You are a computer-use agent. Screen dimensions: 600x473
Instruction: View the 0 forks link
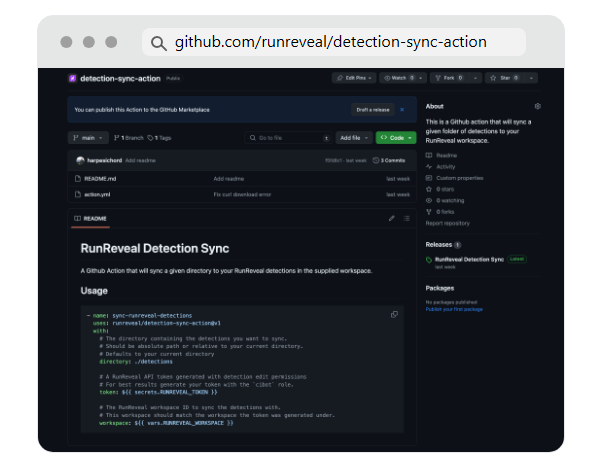pyautogui.click(x=445, y=212)
